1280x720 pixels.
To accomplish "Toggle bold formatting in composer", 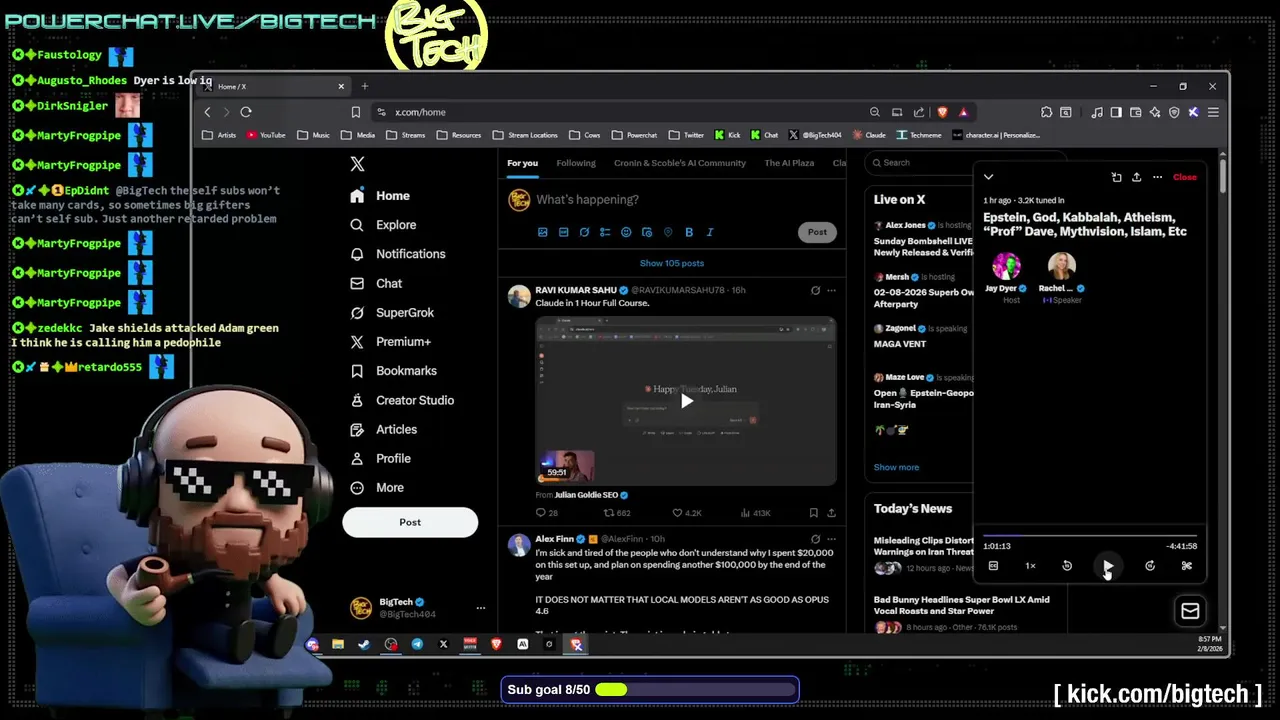I will [689, 232].
